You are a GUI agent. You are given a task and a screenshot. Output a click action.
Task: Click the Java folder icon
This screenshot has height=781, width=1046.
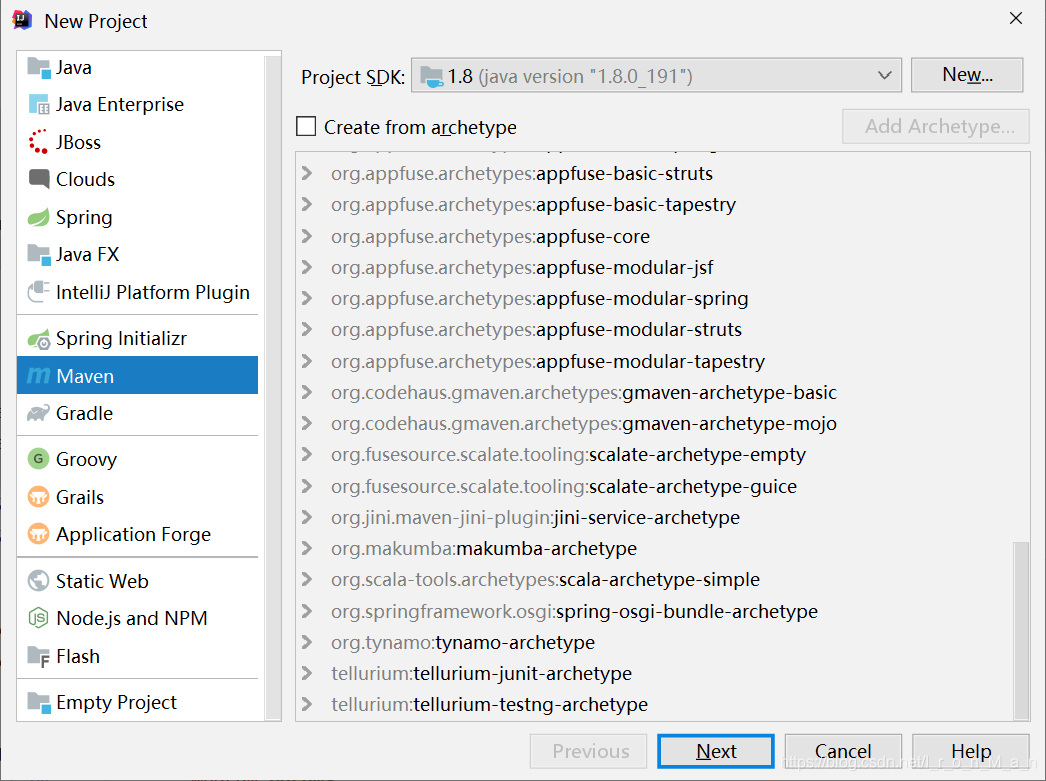39,67
